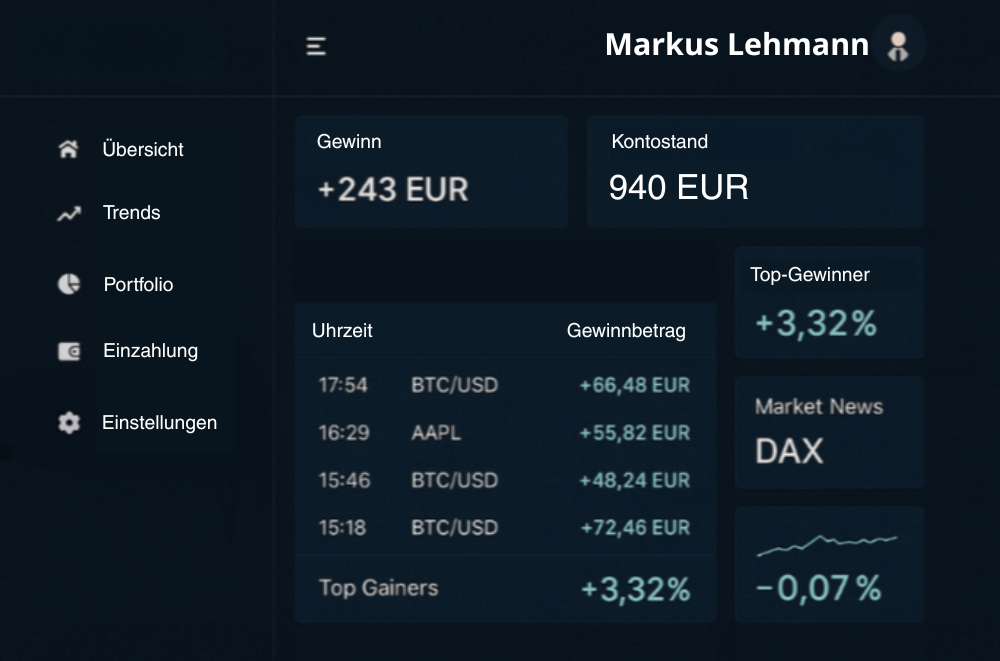
Task: Select the AAPL row in the table
Action: (x=503, y=433)
